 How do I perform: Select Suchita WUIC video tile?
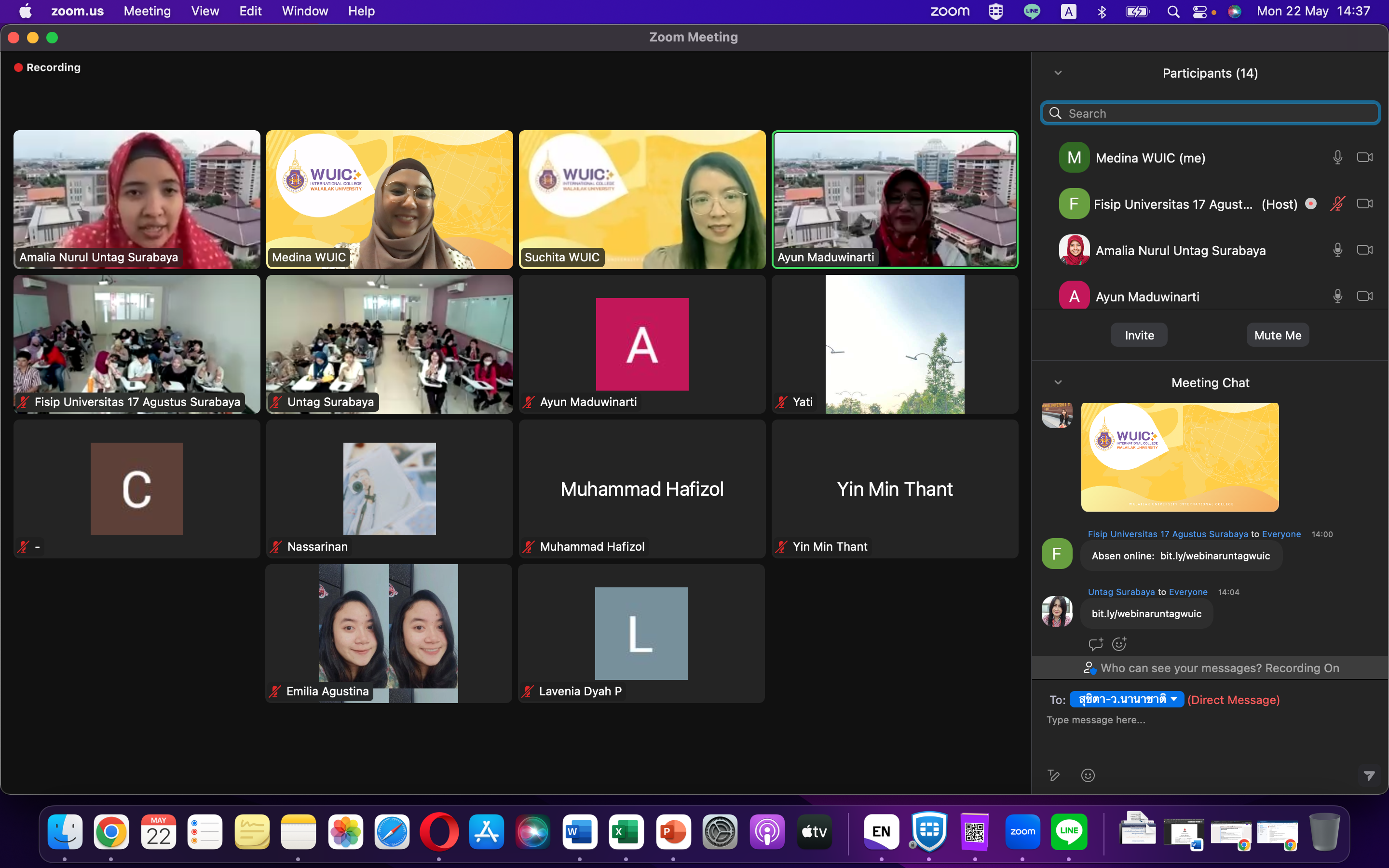coord(642,199)
